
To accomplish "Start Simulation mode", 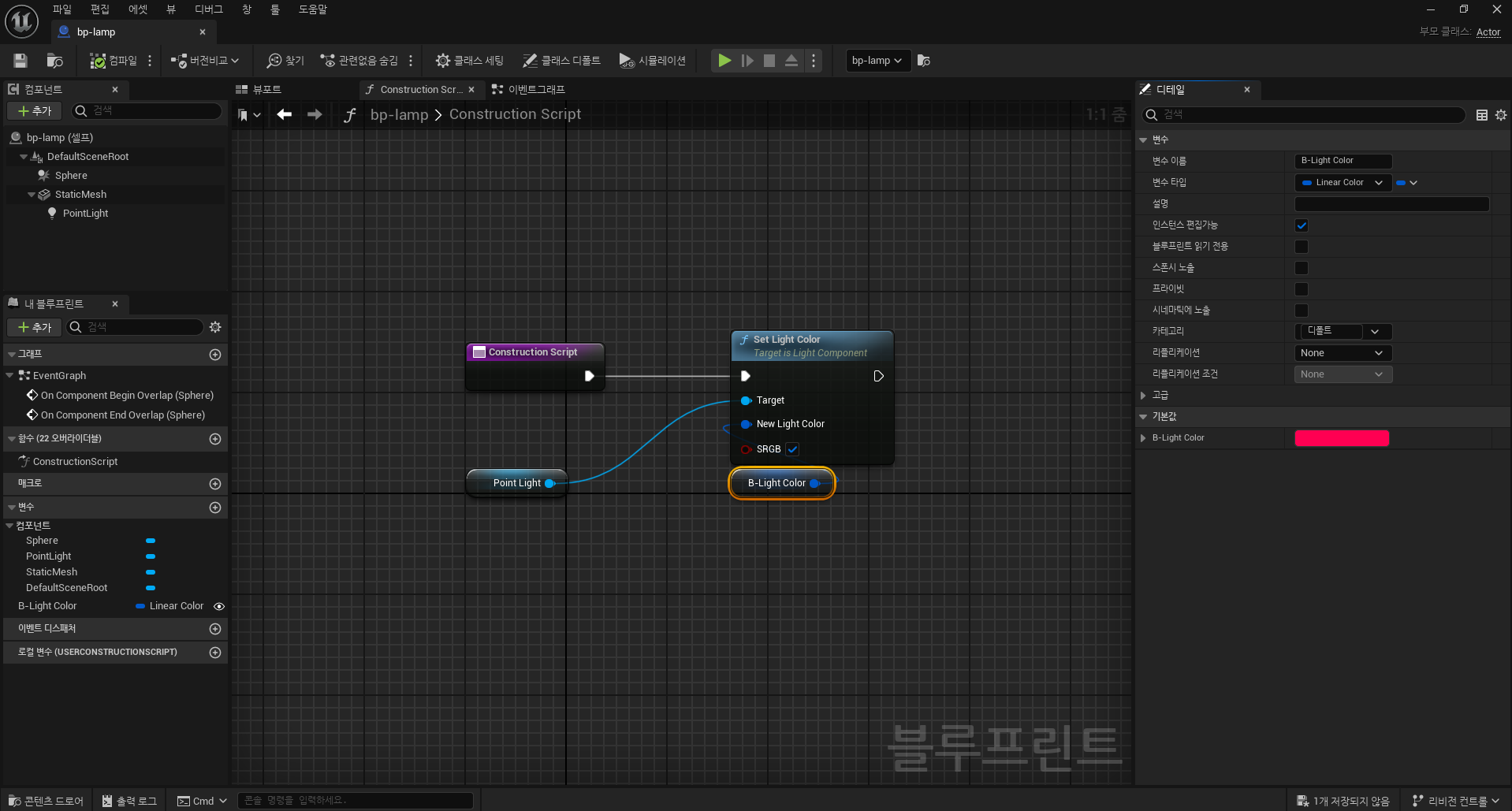I will click(653, 61).
